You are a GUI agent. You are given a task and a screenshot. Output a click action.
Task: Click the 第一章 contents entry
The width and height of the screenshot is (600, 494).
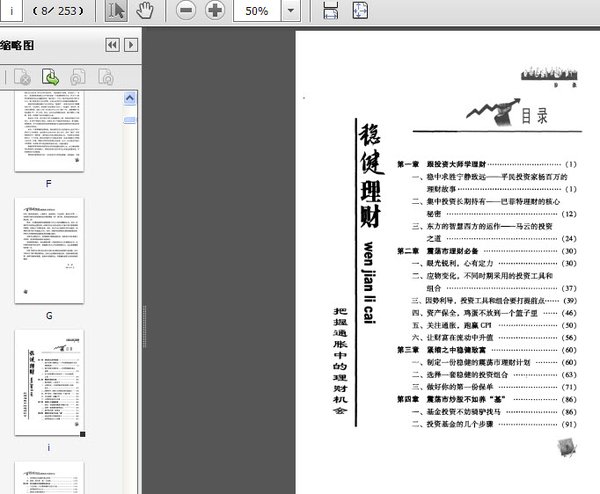tap(486, 165)
